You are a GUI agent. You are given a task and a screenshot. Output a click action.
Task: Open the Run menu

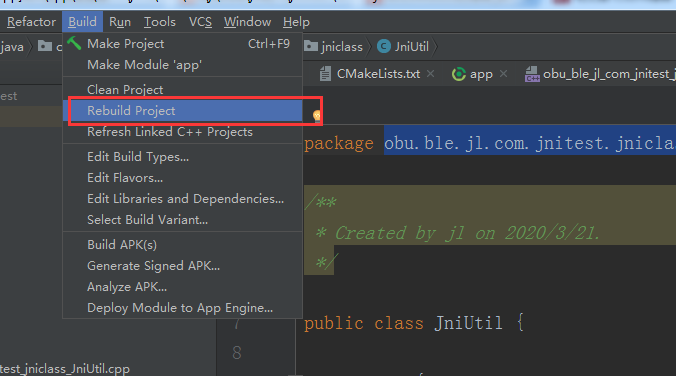[x=120, y=22]
